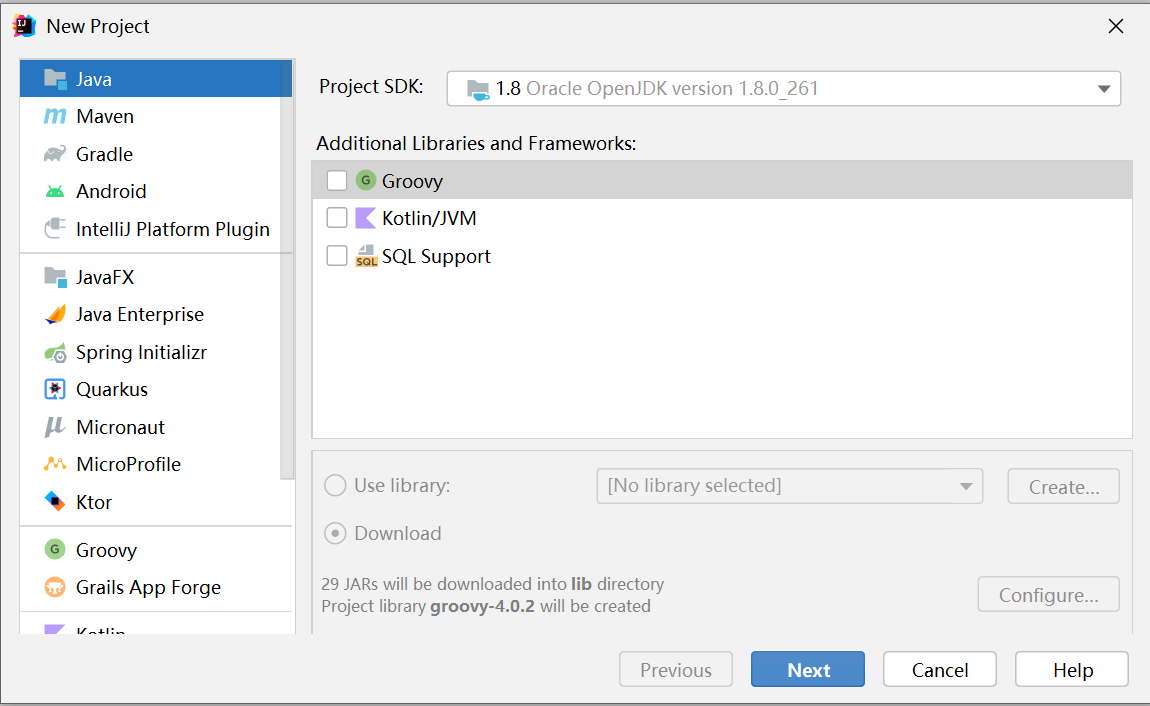Click the Next button

tap(808, 670)
